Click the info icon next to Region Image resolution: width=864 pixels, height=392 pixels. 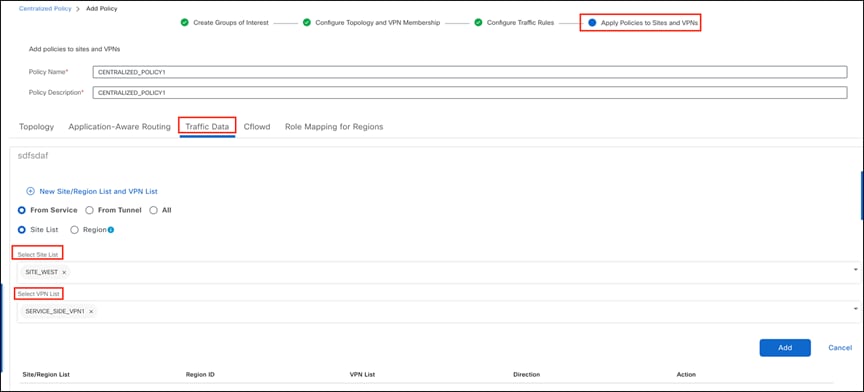click(111, 230)
